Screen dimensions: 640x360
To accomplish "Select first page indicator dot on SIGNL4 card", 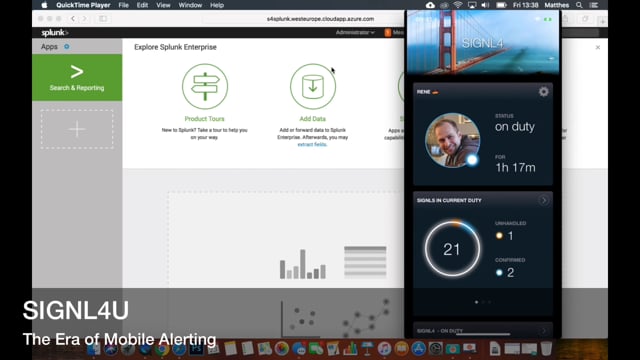I will click(x=476, y=302).
